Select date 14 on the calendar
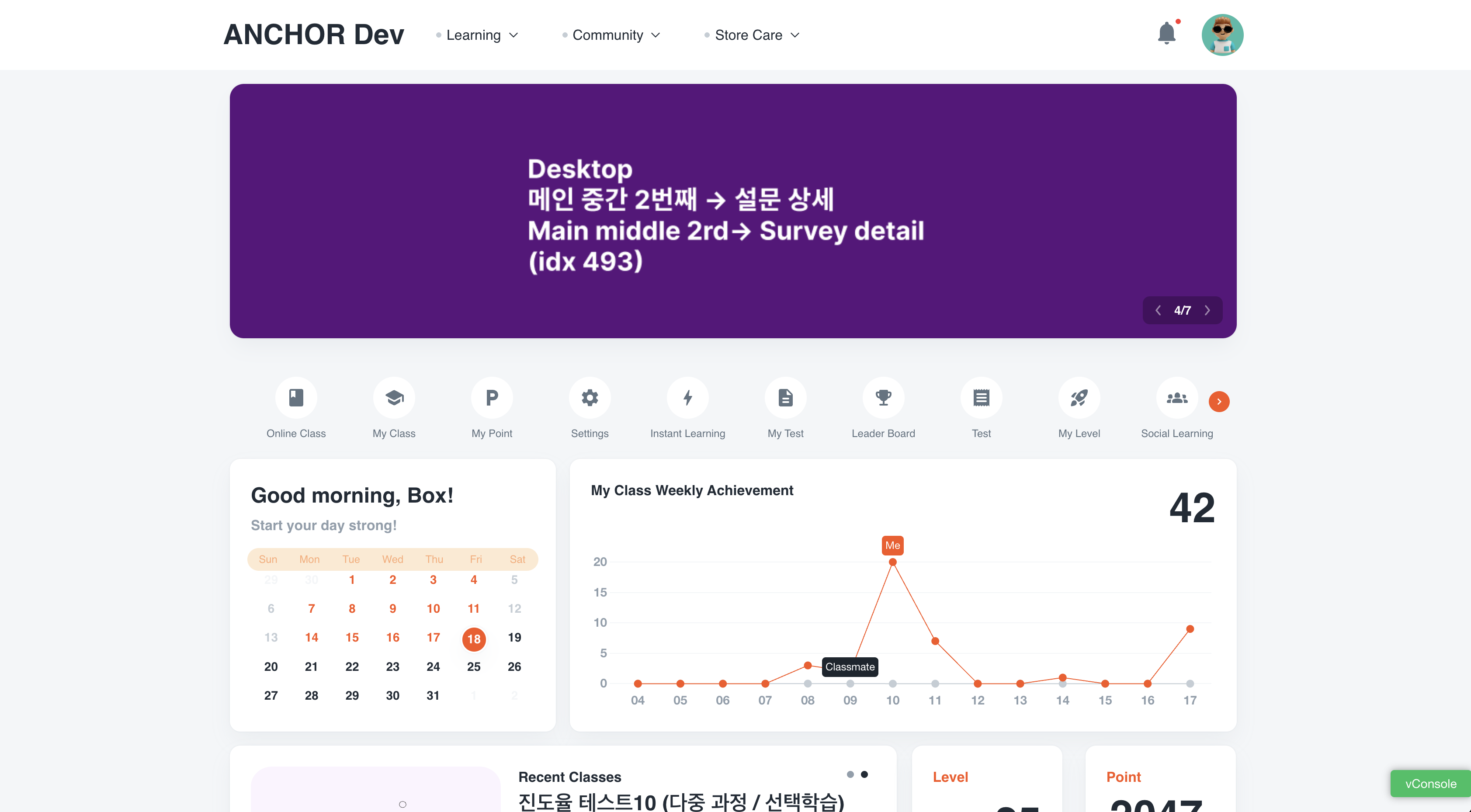The image size is (1471, 812). coord(311,637)
